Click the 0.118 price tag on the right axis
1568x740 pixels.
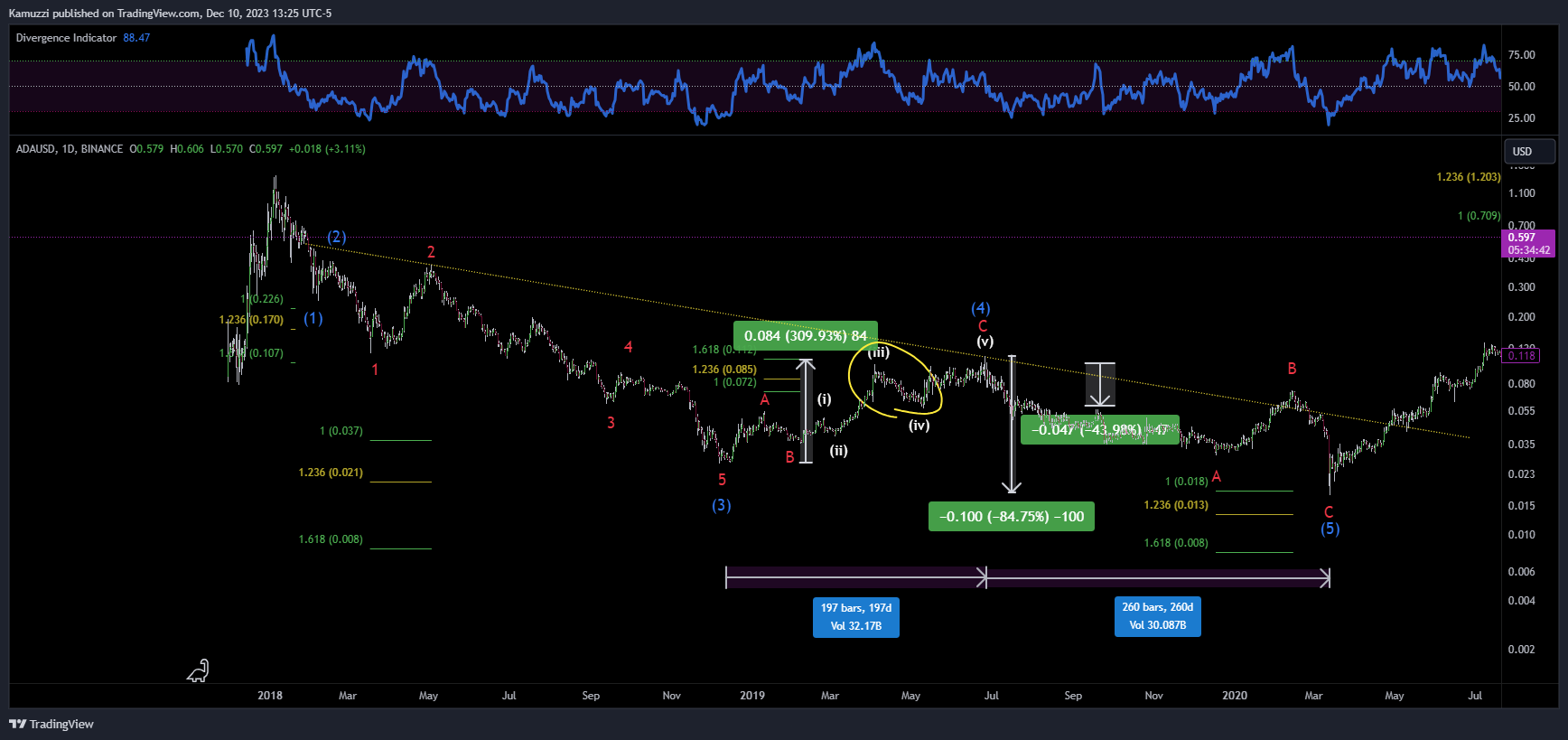click(1522, 356)
